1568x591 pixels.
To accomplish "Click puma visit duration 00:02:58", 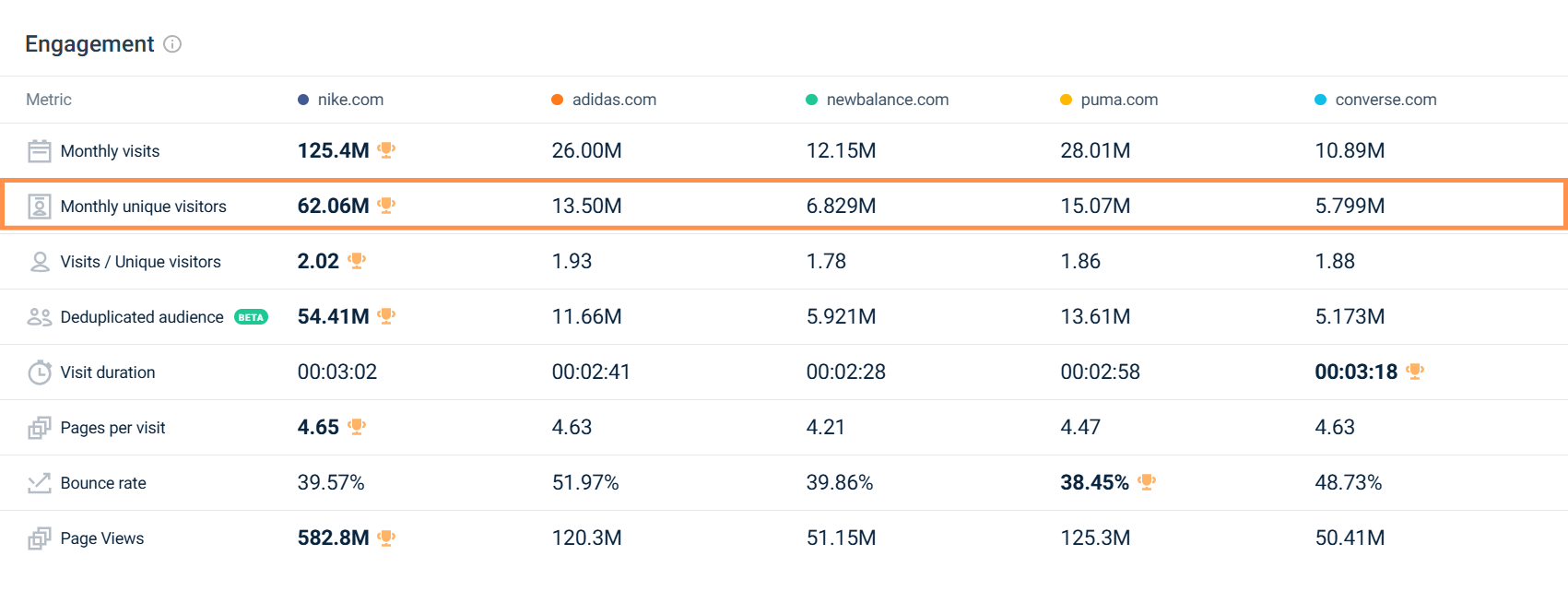I will tap(1101, 372).
